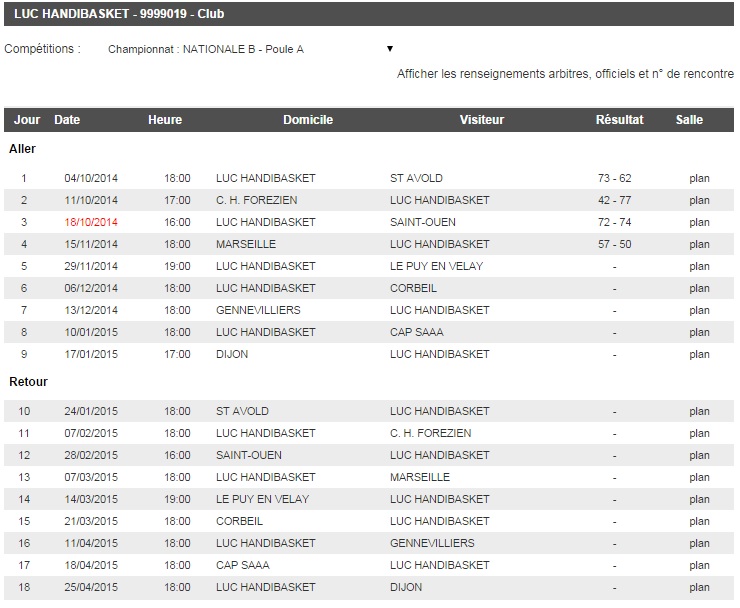Open the plan link for the 28/02/2015 match
Viewport: 740px width, 608px height.
click(699, 456)
